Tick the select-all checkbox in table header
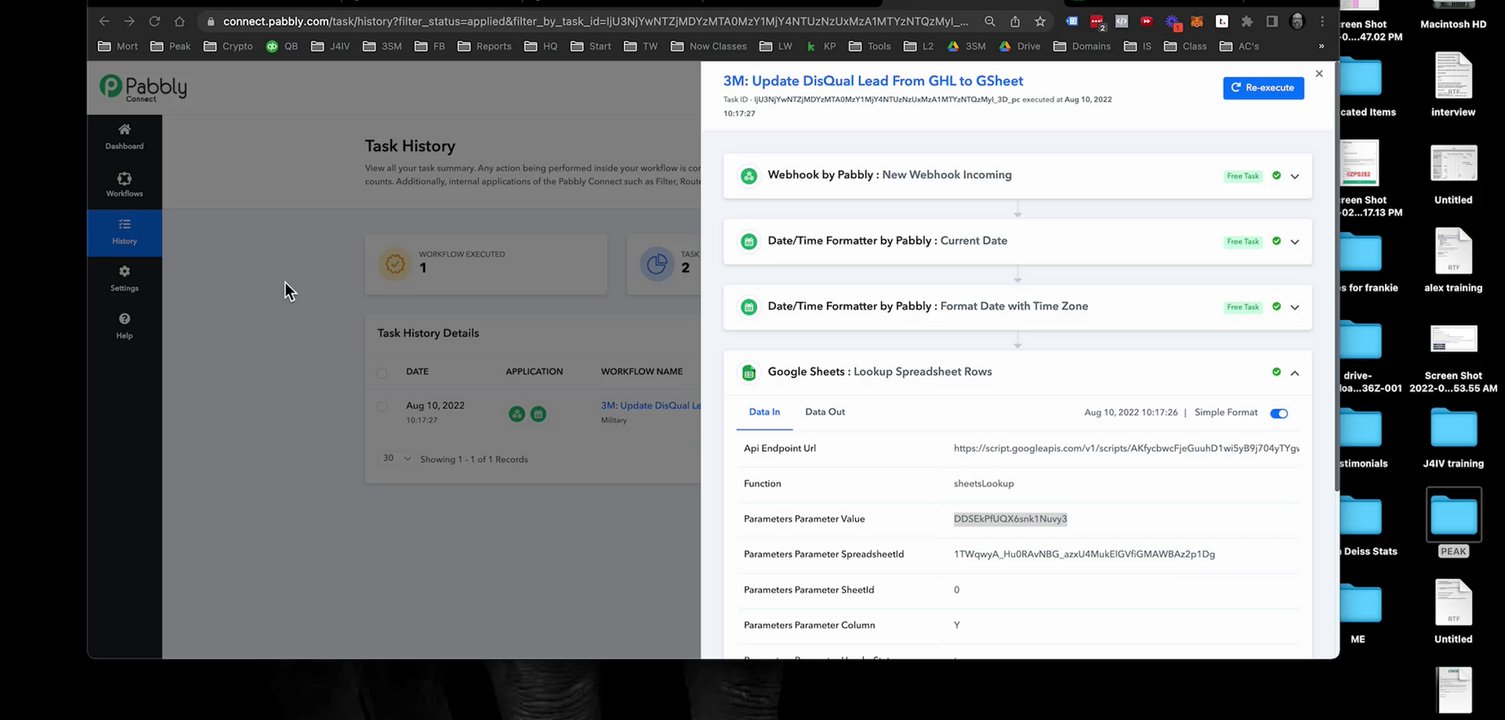 point(382,373)
